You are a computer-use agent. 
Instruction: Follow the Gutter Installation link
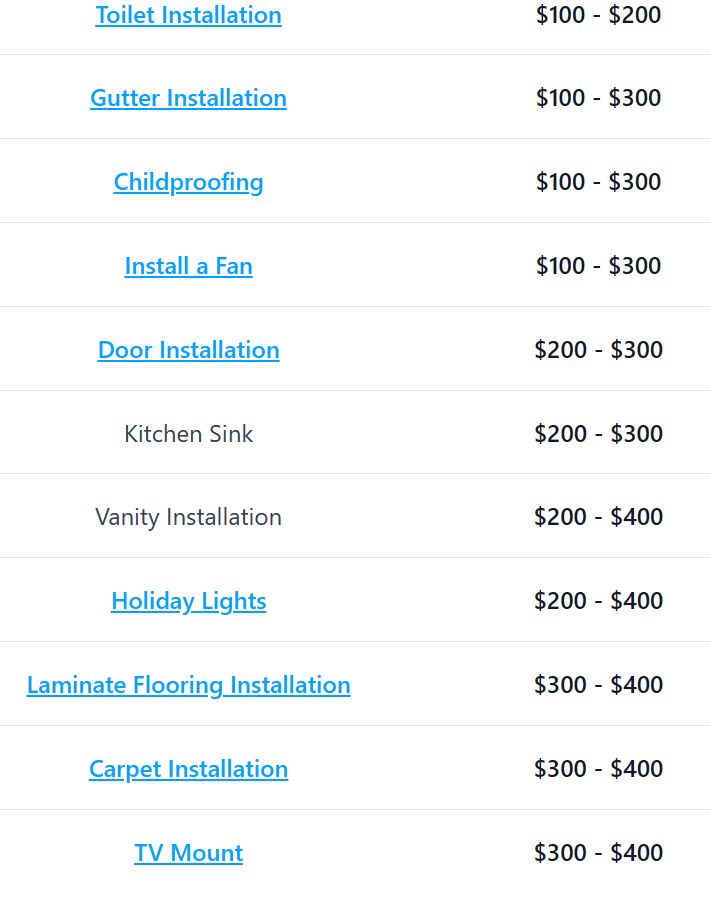tap(188, 98)
